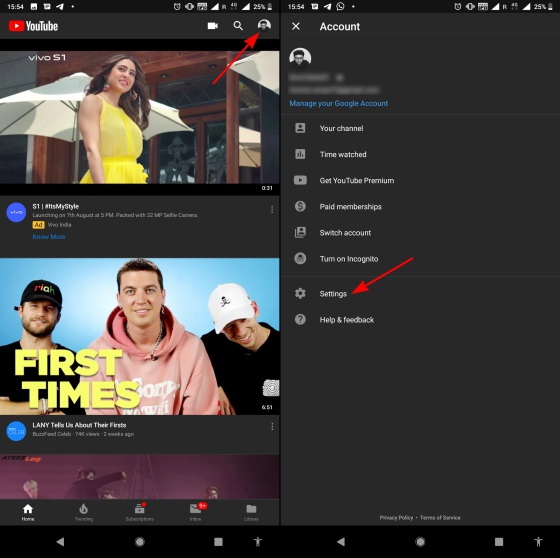This screenshot has height=558, width=560.
Task: Open Time watched stats
Action: (x=420, y=154)
